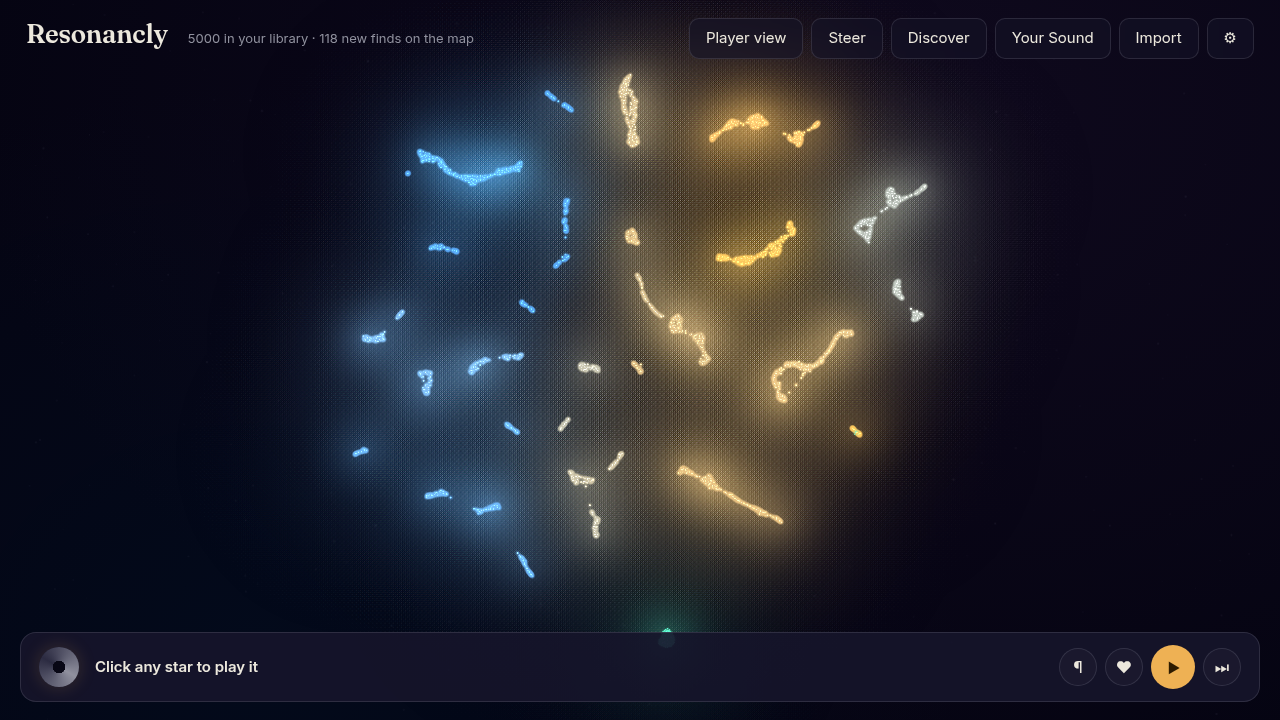1280x720 pixels.
Task: Open Your Sound profile
Action: (x=1052, y=38)
